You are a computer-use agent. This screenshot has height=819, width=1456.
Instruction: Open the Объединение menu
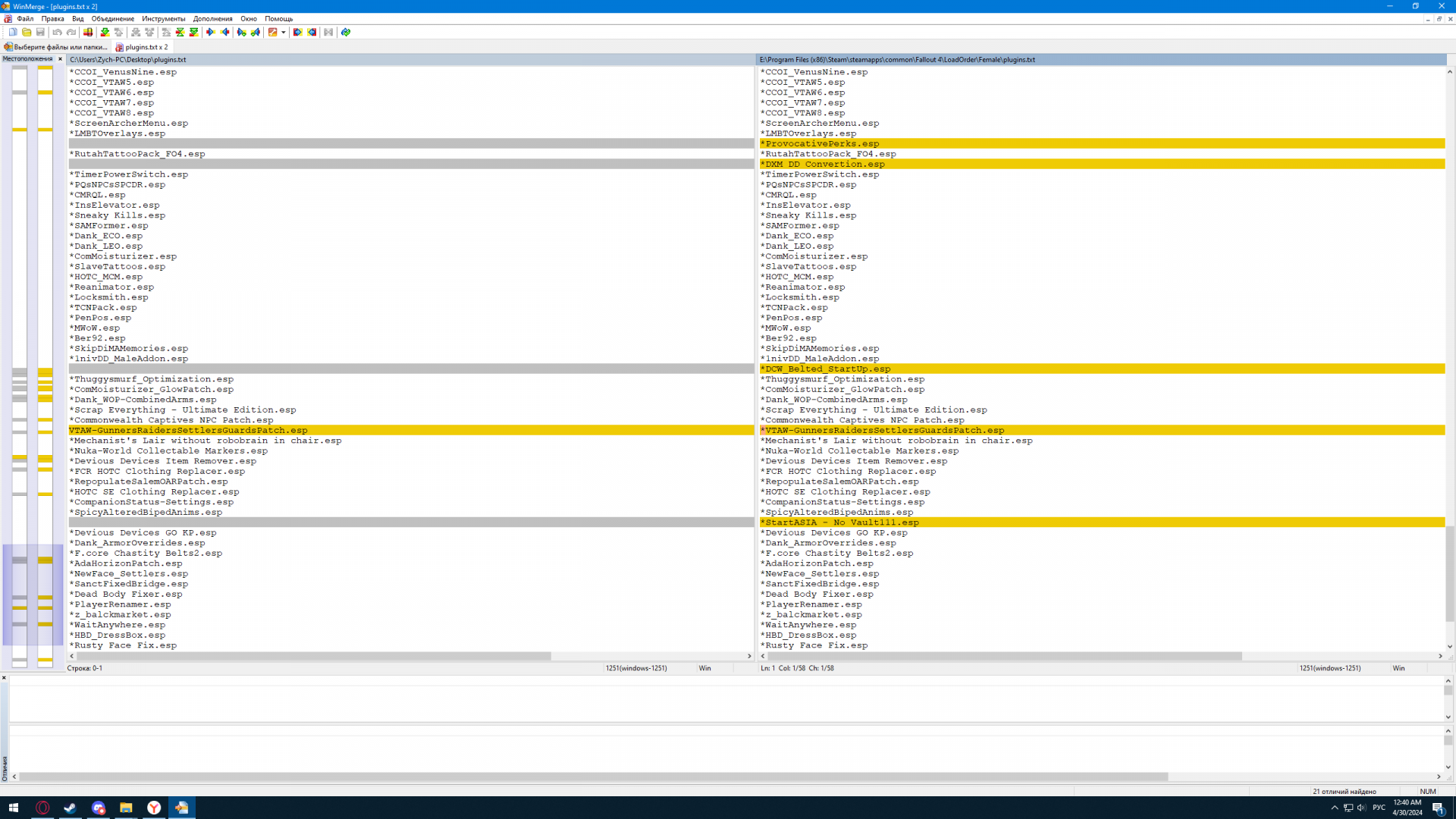tap(112, 18)
